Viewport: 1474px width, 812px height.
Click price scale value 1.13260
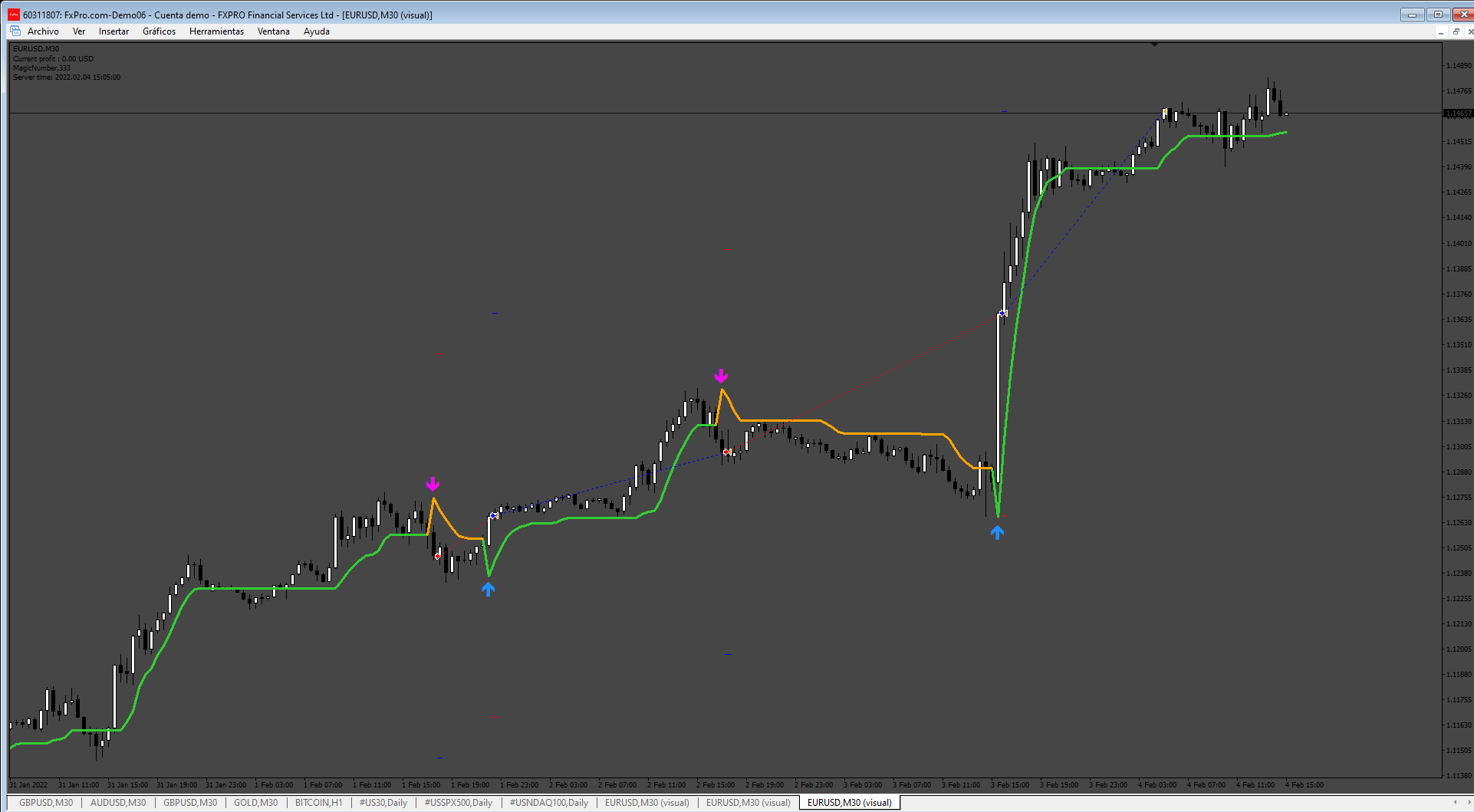[x=1459, y=396]
